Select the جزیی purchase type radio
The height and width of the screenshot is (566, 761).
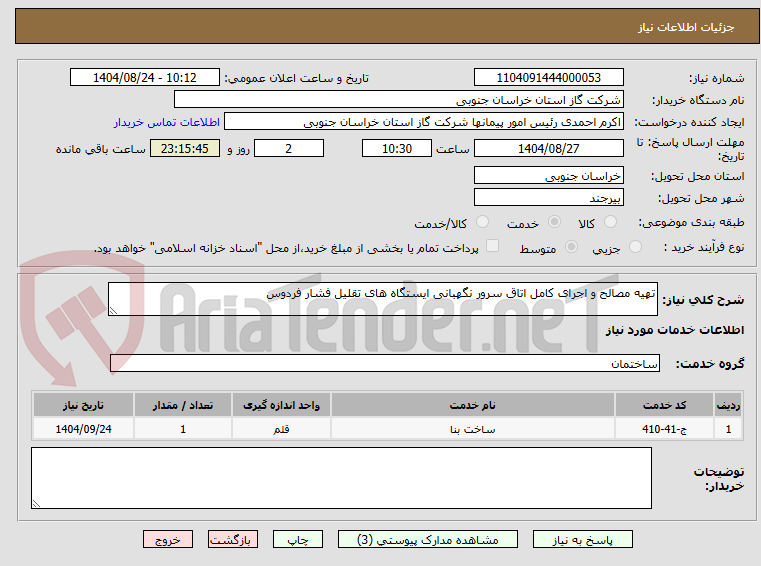(635, 247)
